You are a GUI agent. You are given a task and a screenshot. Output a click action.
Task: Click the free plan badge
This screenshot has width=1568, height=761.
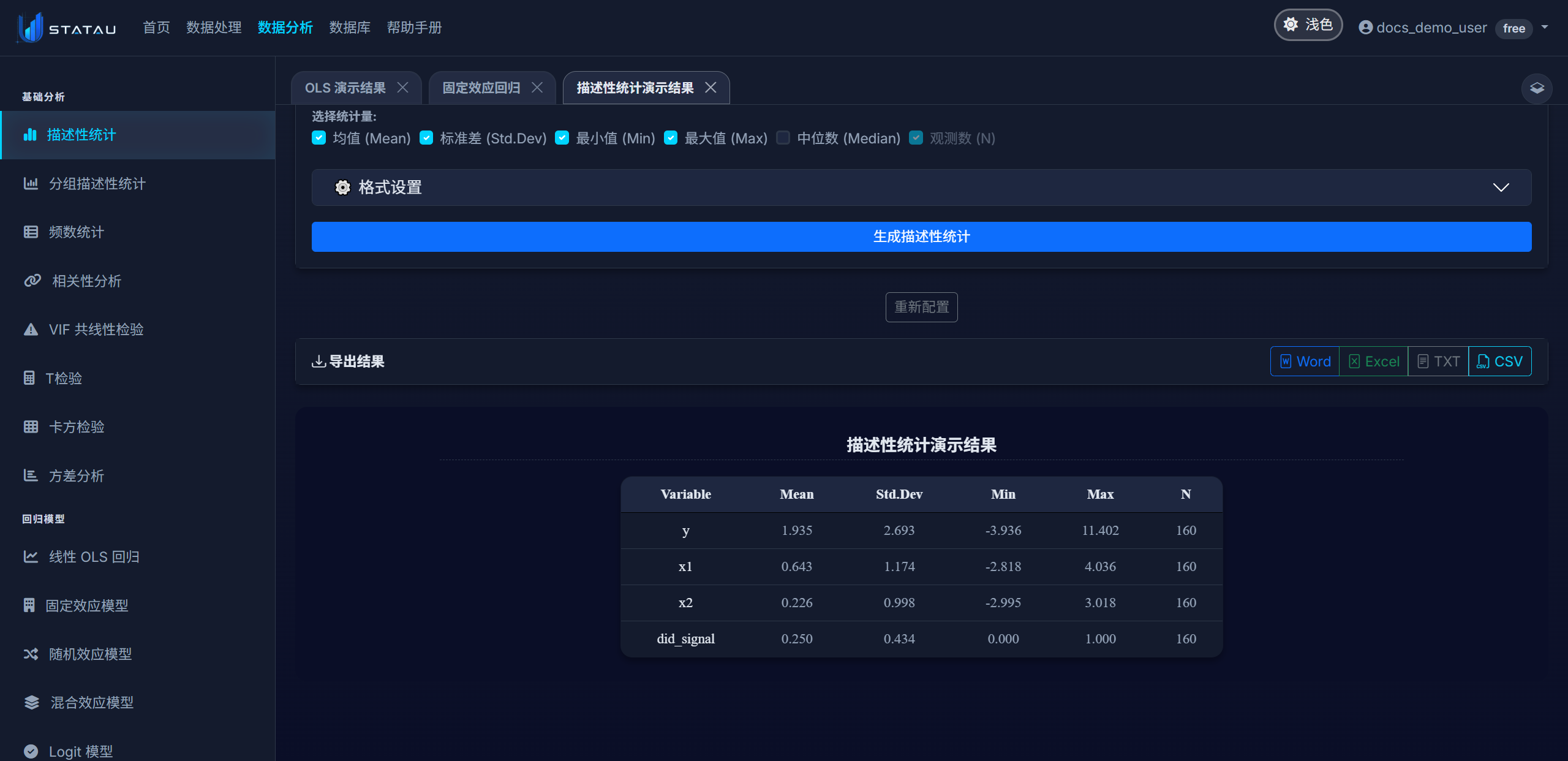click(x=1513, y=28)
